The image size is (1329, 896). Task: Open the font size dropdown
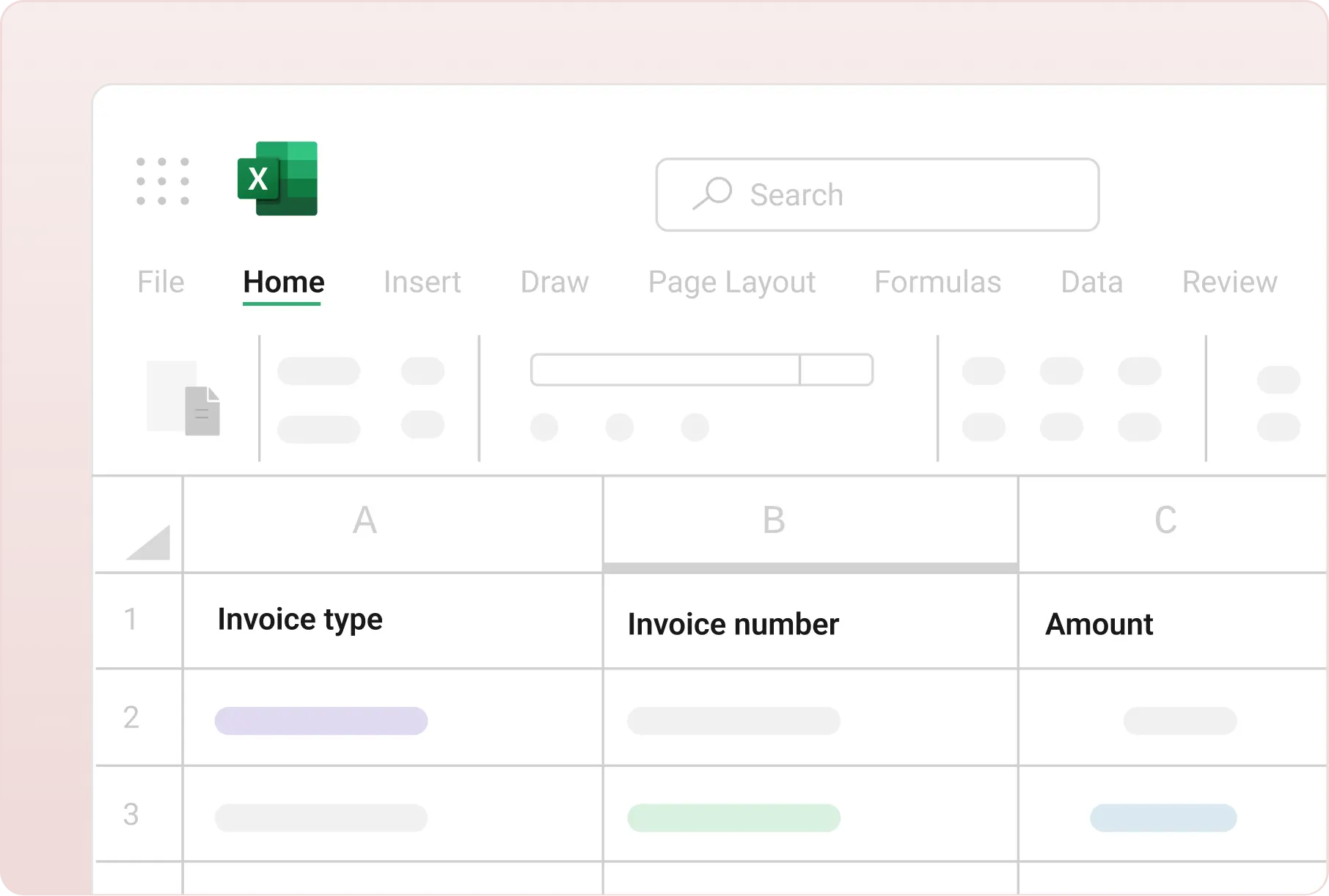coord(836,370)
